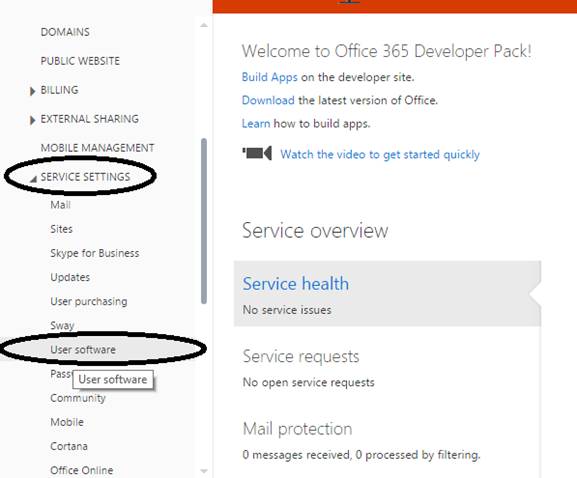This screenshot has height=478, width=577.
Task: Click sidebar scroll up arrow
Action: [204, 25]
